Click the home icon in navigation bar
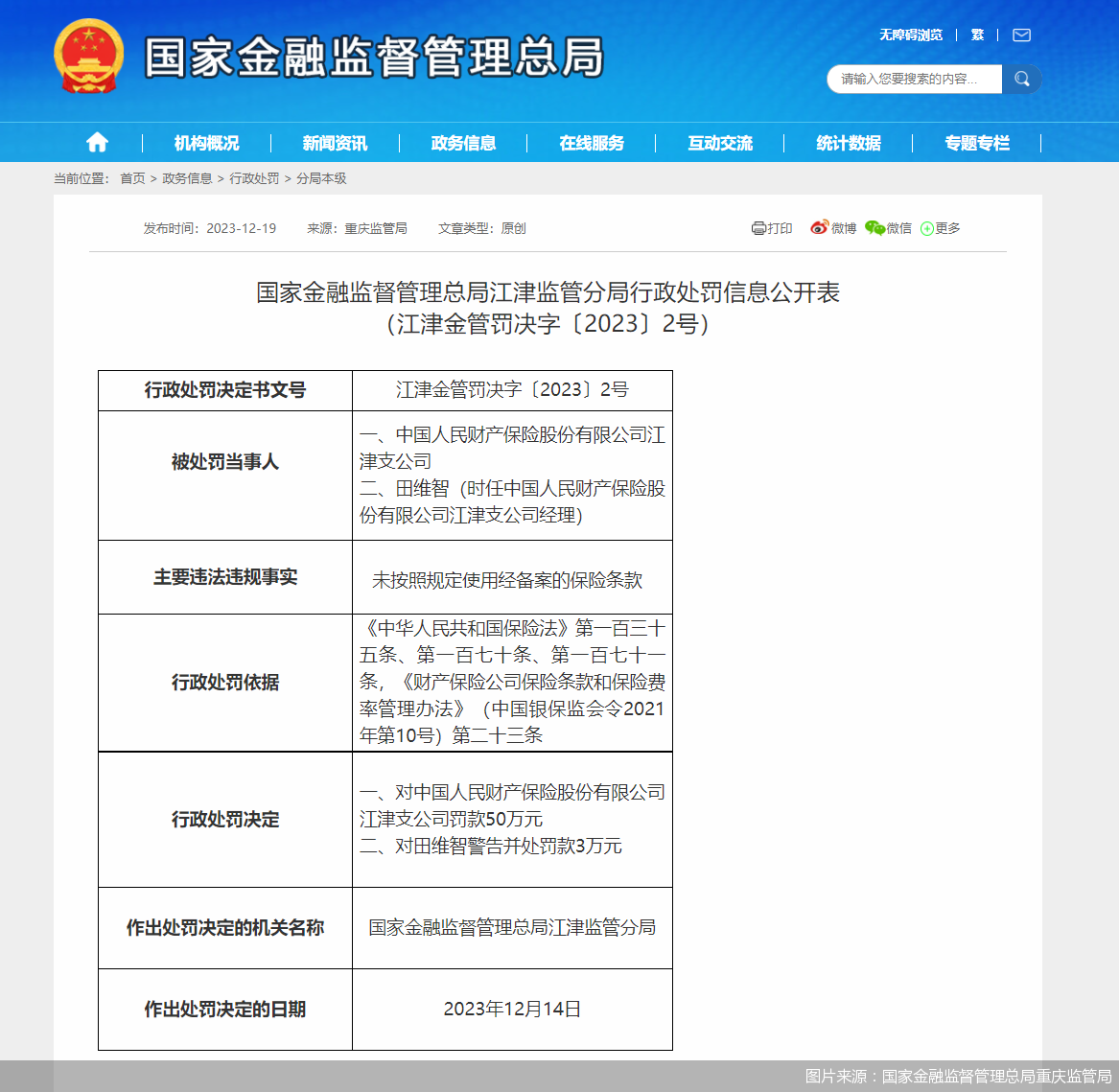The image size is (1119, 1092). pos(97,143)
